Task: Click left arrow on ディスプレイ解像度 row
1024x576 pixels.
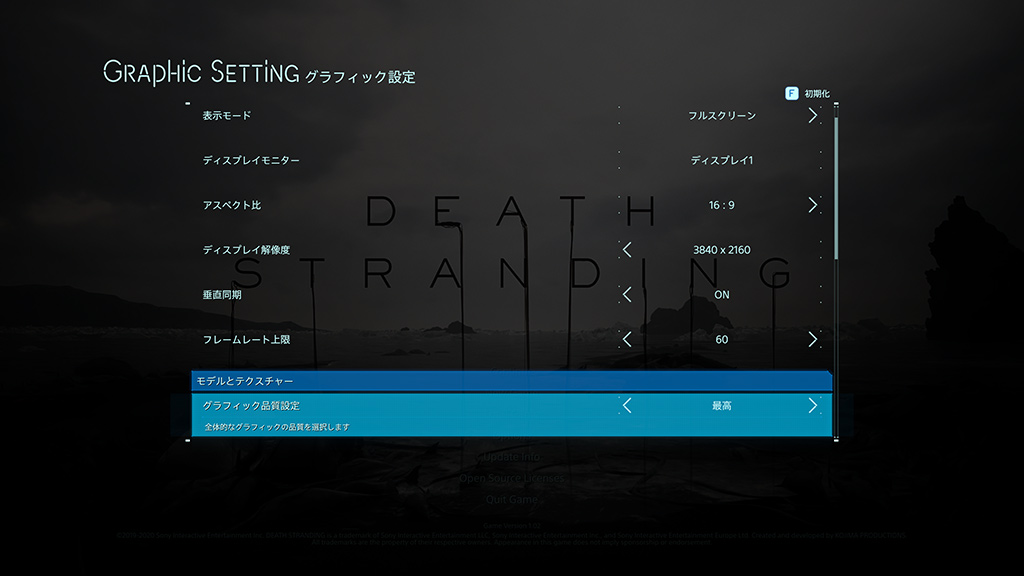Action: coord(627,249)
